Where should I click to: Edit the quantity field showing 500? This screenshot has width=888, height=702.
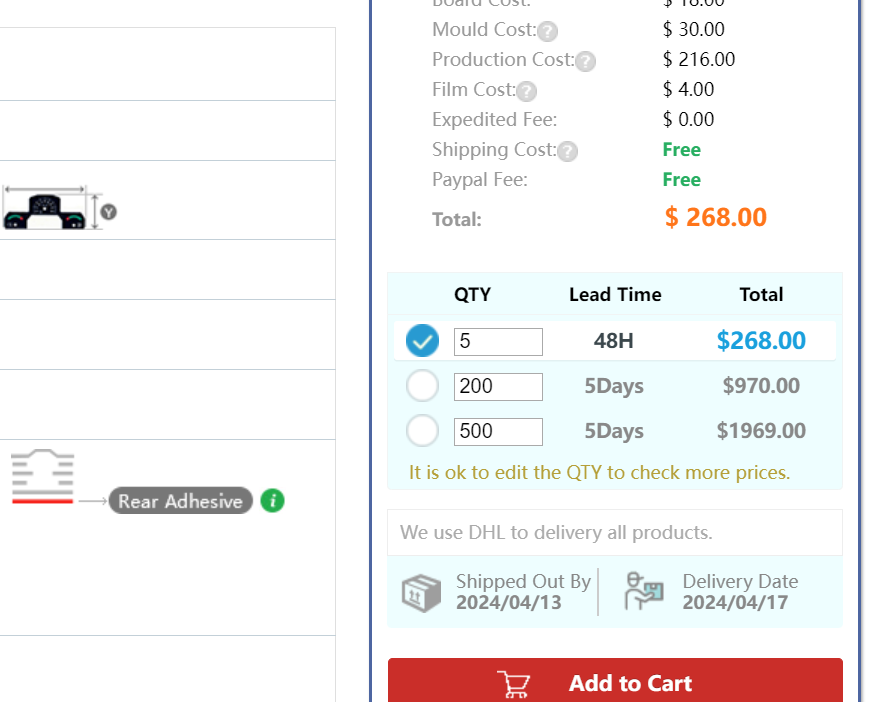pos(498,432)
